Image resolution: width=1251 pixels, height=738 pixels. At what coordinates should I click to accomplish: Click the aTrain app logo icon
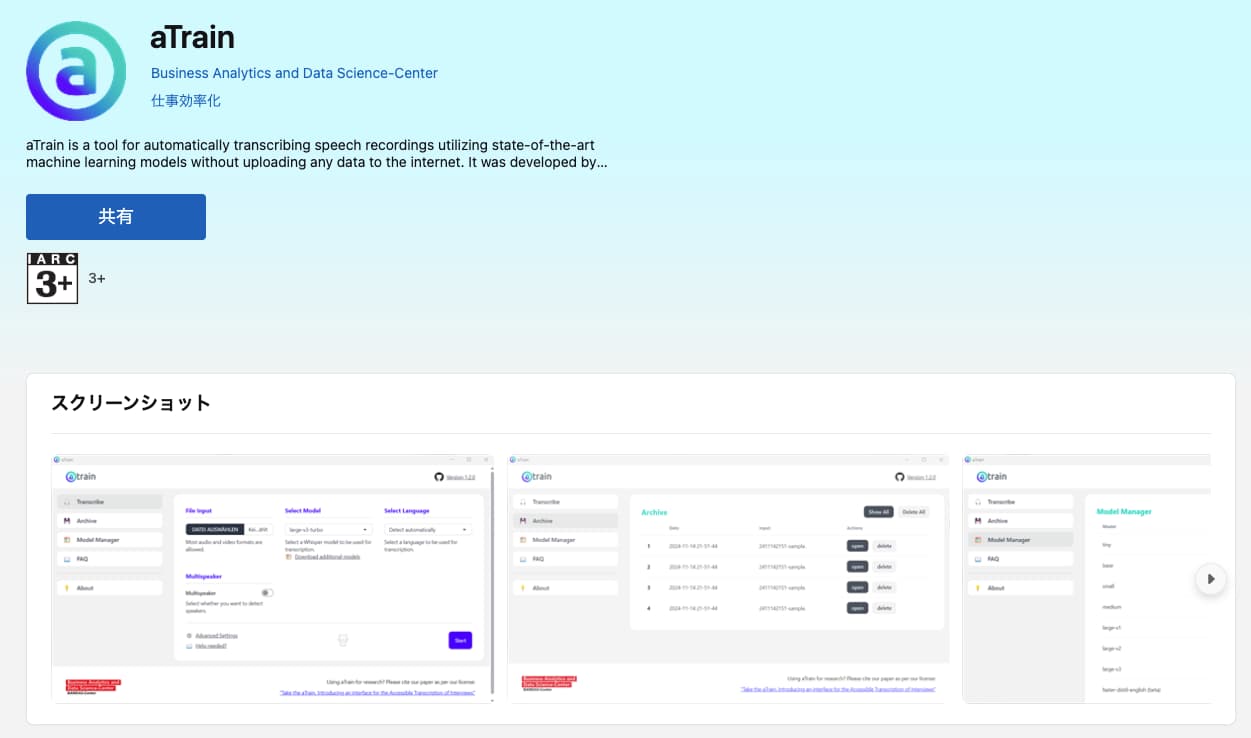[76, 71]
